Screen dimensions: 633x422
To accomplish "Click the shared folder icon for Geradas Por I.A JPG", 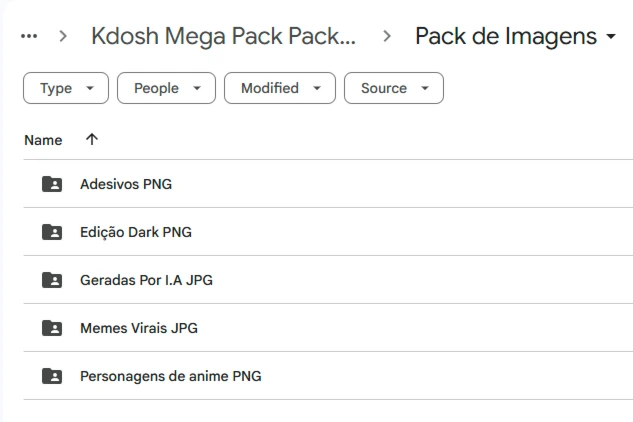I will coord(52,280).
